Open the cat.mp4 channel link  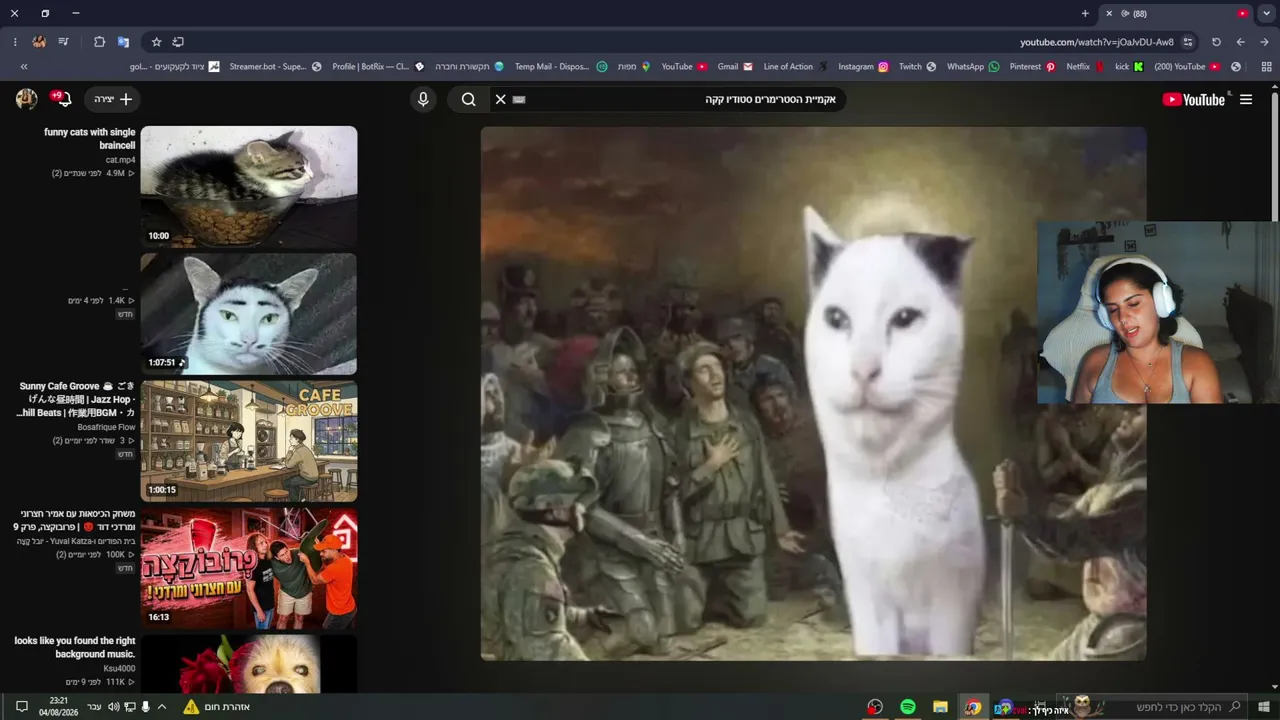[x=120, y=160]
